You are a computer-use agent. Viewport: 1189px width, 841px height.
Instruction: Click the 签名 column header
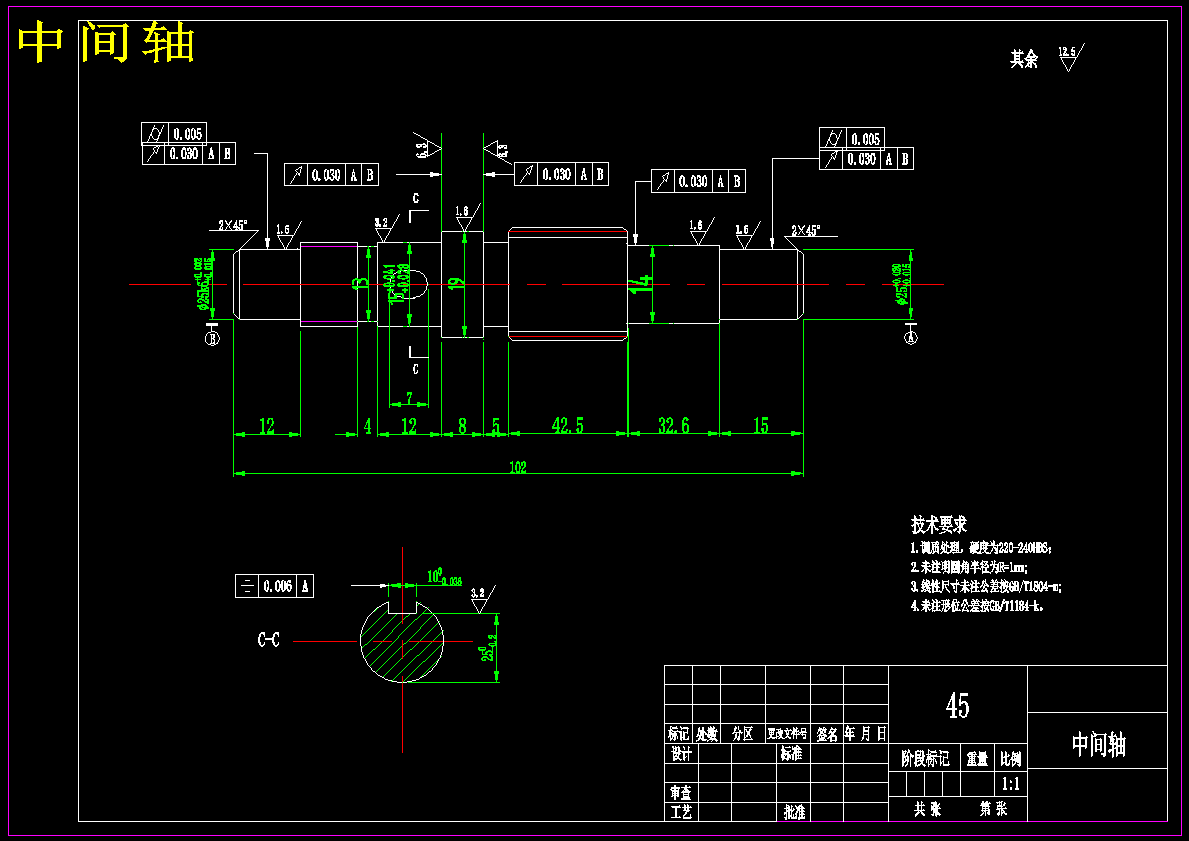(x=827, y=734)
